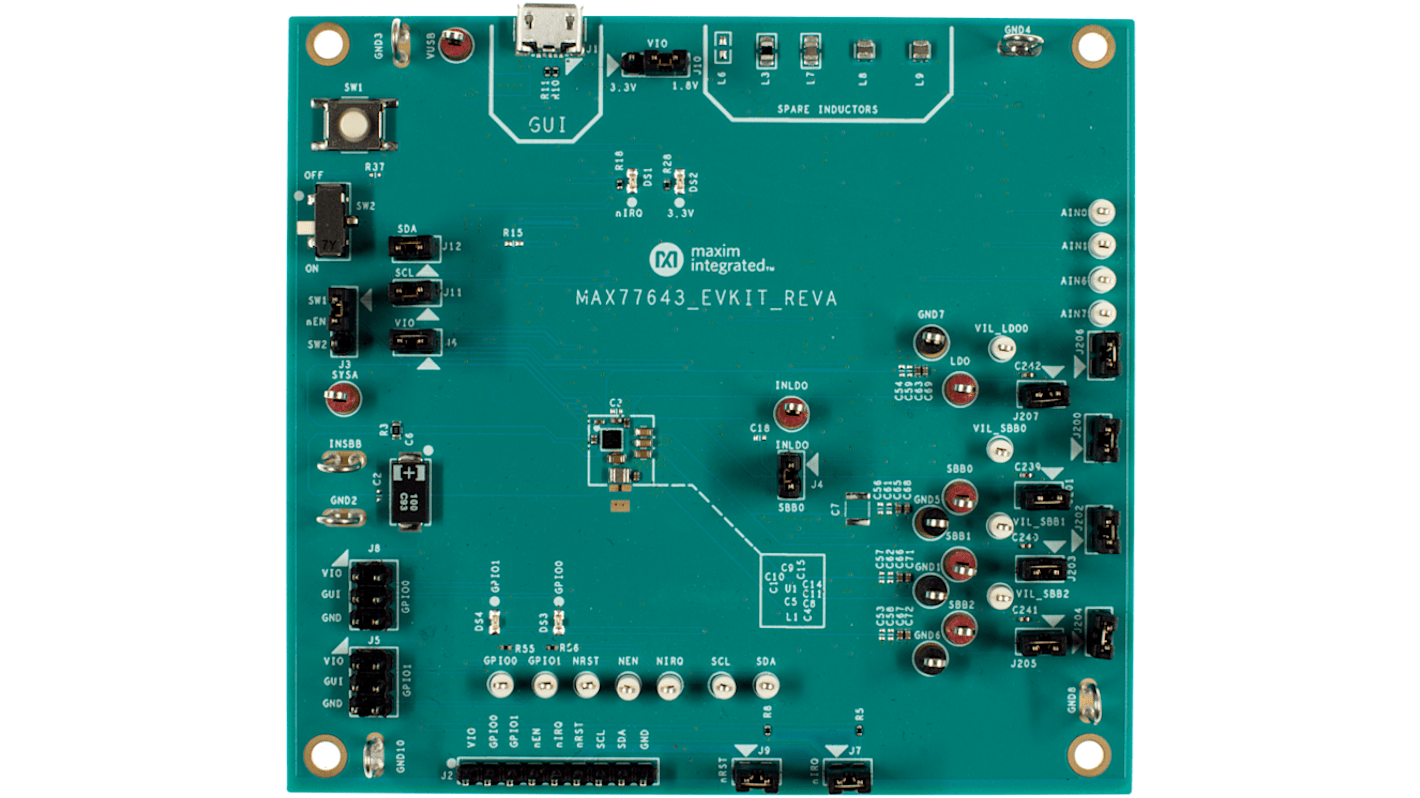Select the J9 nRST jumper
The height and width of the screenshot is (798, 1420).
point(759,775)
